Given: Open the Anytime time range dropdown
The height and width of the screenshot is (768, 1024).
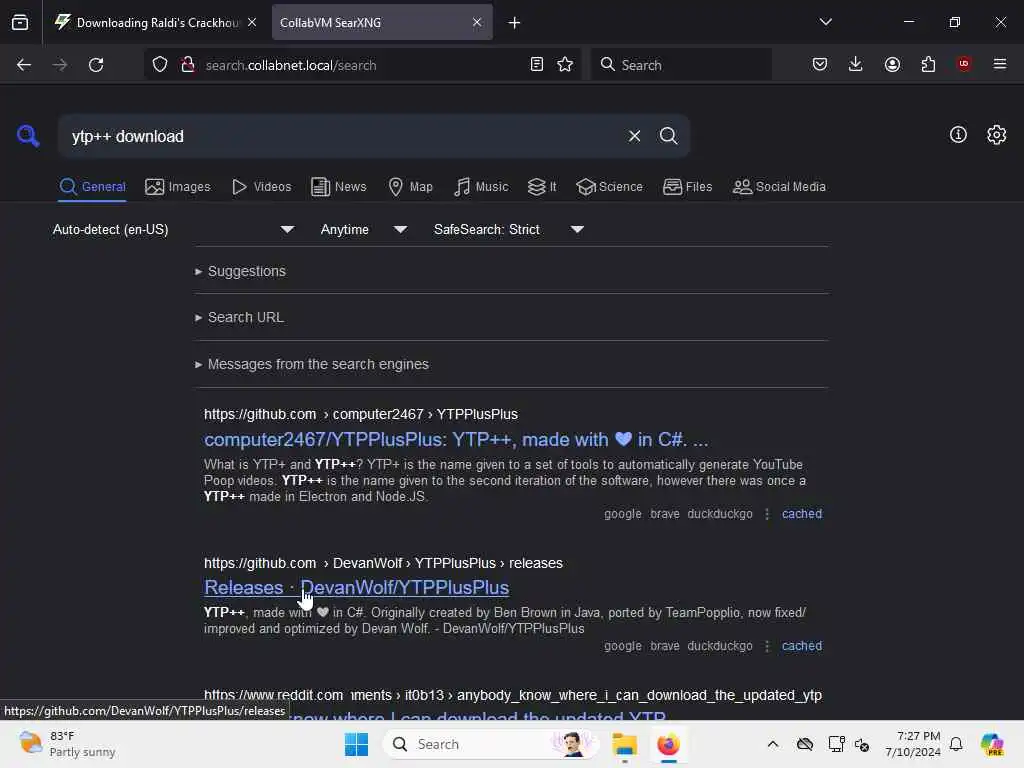Looking at the screenshot, I should pyautogui.click(x=364, y=229).
